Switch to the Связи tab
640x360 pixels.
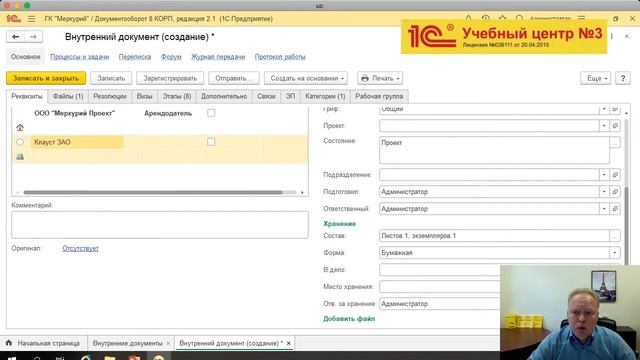click(x=266, y=96)
